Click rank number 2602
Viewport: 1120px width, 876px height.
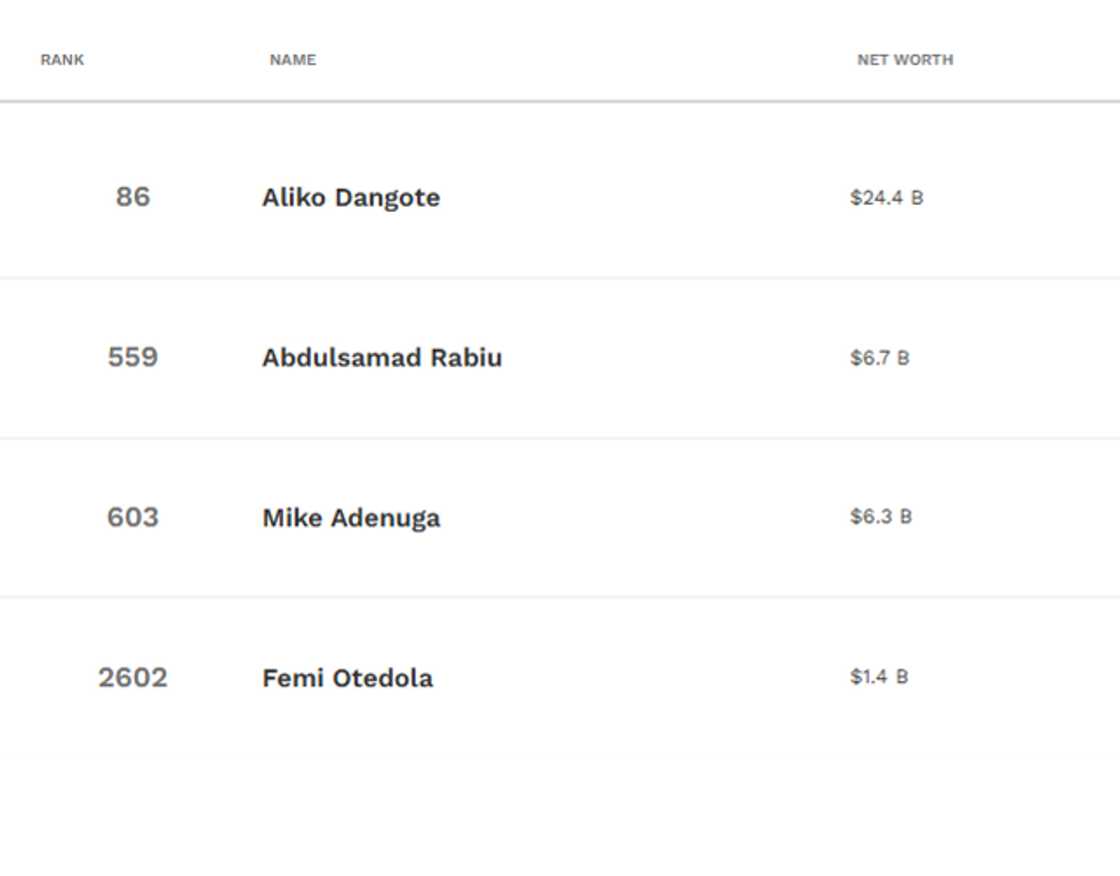click(133, 678)
